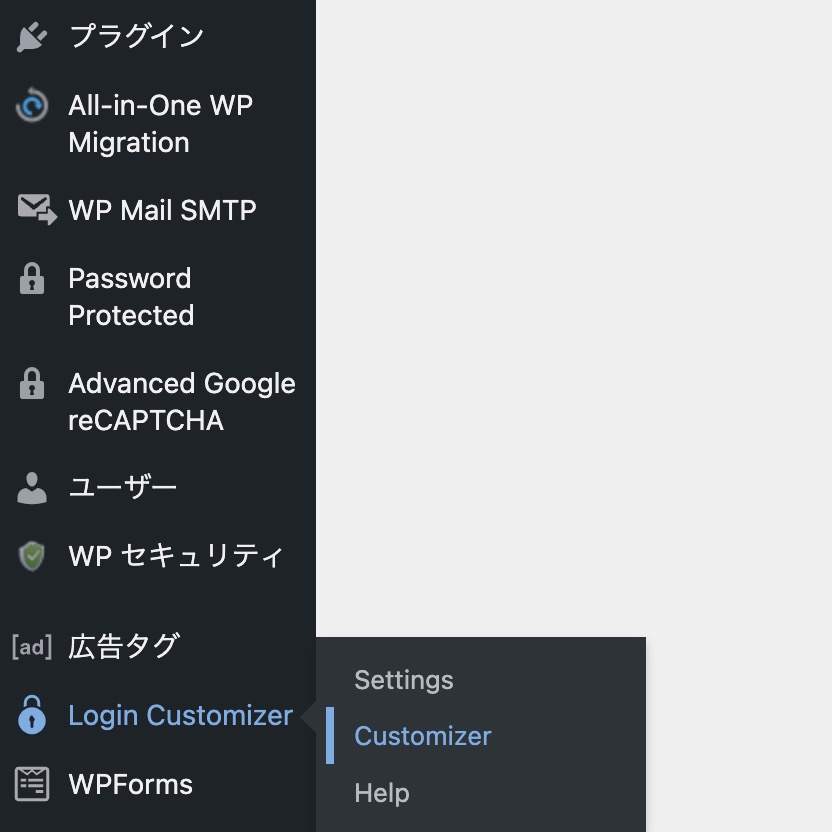Image resolution: width=832 pixels, height=832 pixels.
Task: Choose Settings in the Login Customizer submenu
Action: point(404,680)
